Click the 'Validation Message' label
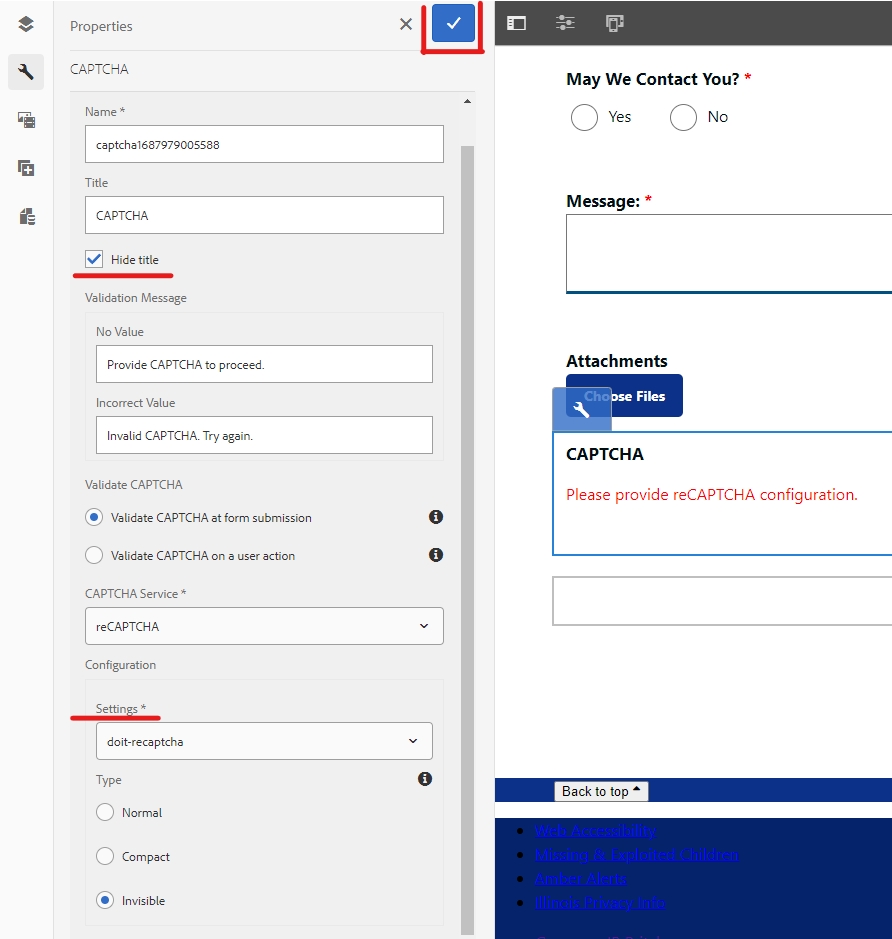The width and height of the screenshot is (892, 939). pyautogui.click(x=136, y=298)
